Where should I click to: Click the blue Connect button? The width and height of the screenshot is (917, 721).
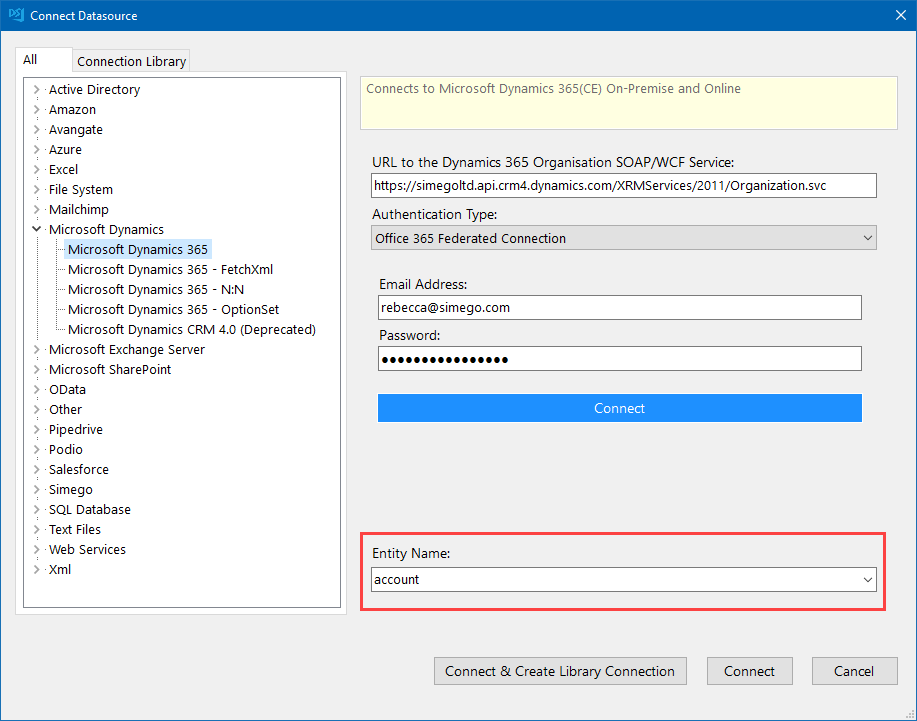point(619,408)
